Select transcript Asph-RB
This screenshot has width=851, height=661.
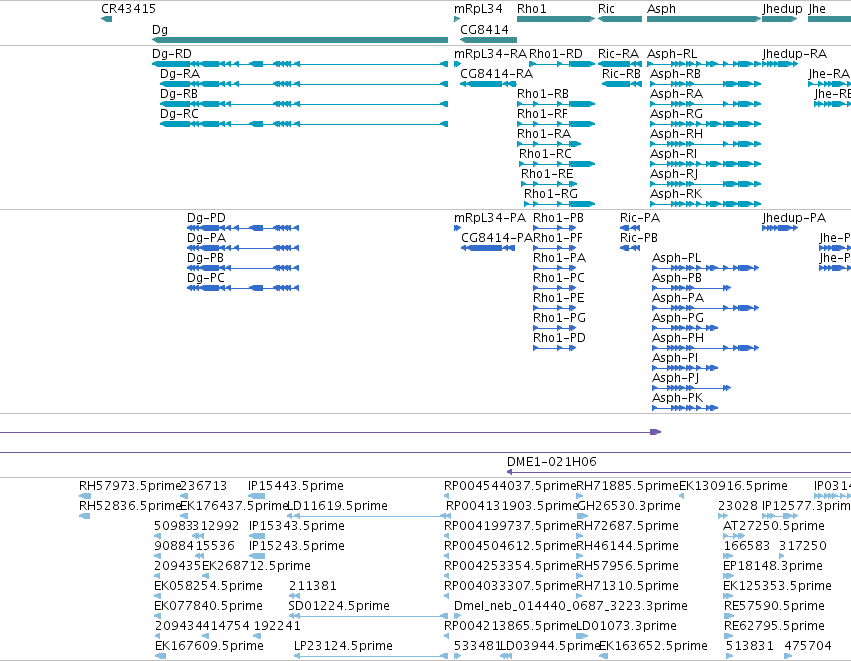[706, 84]
